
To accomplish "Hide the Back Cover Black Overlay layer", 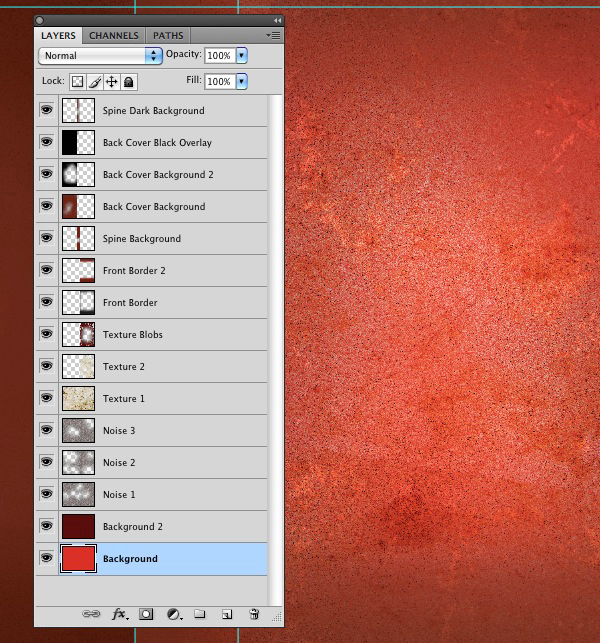I will pos(46,142).
